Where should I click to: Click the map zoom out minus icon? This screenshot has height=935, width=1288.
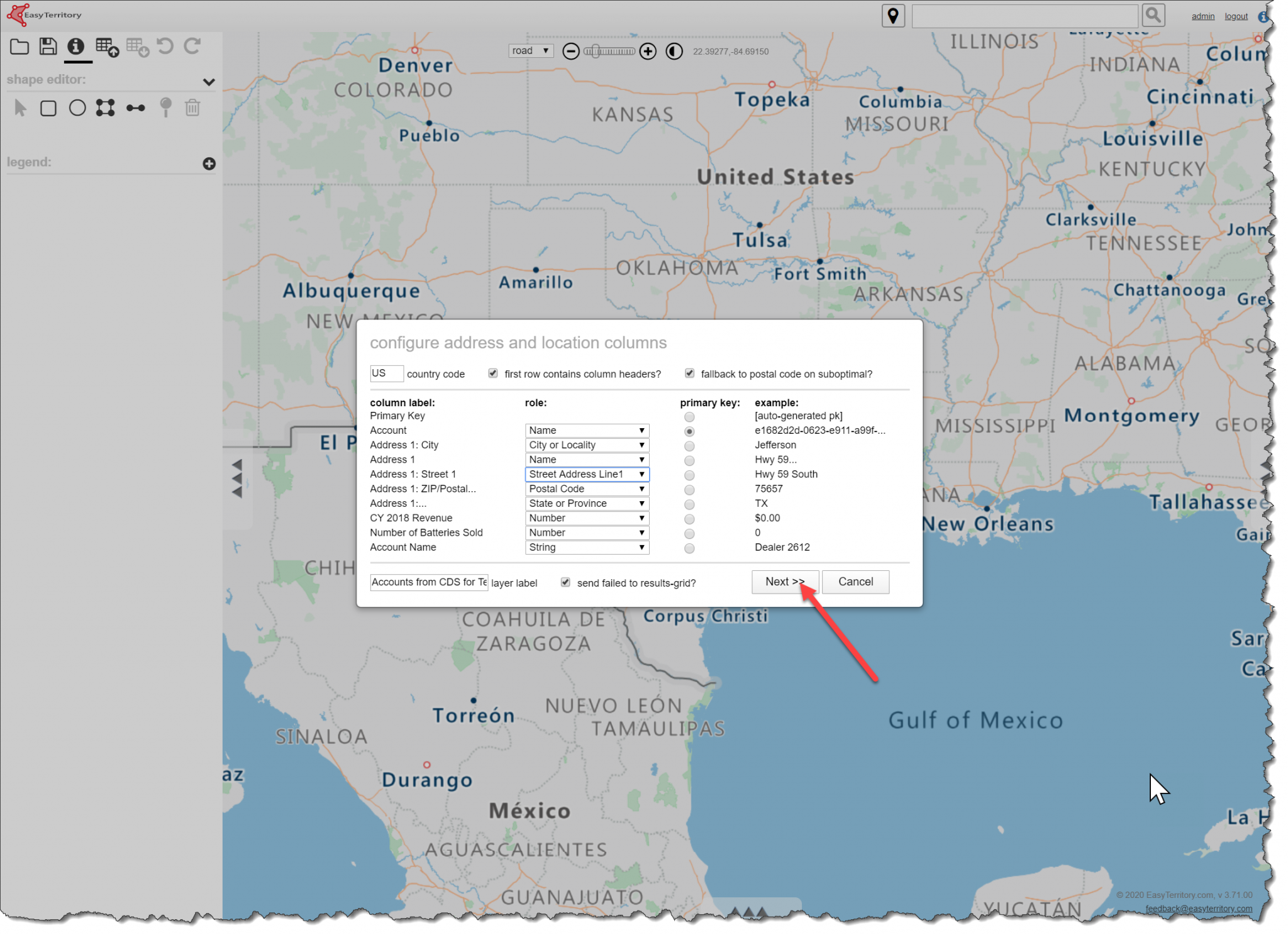tap(570, 52)
